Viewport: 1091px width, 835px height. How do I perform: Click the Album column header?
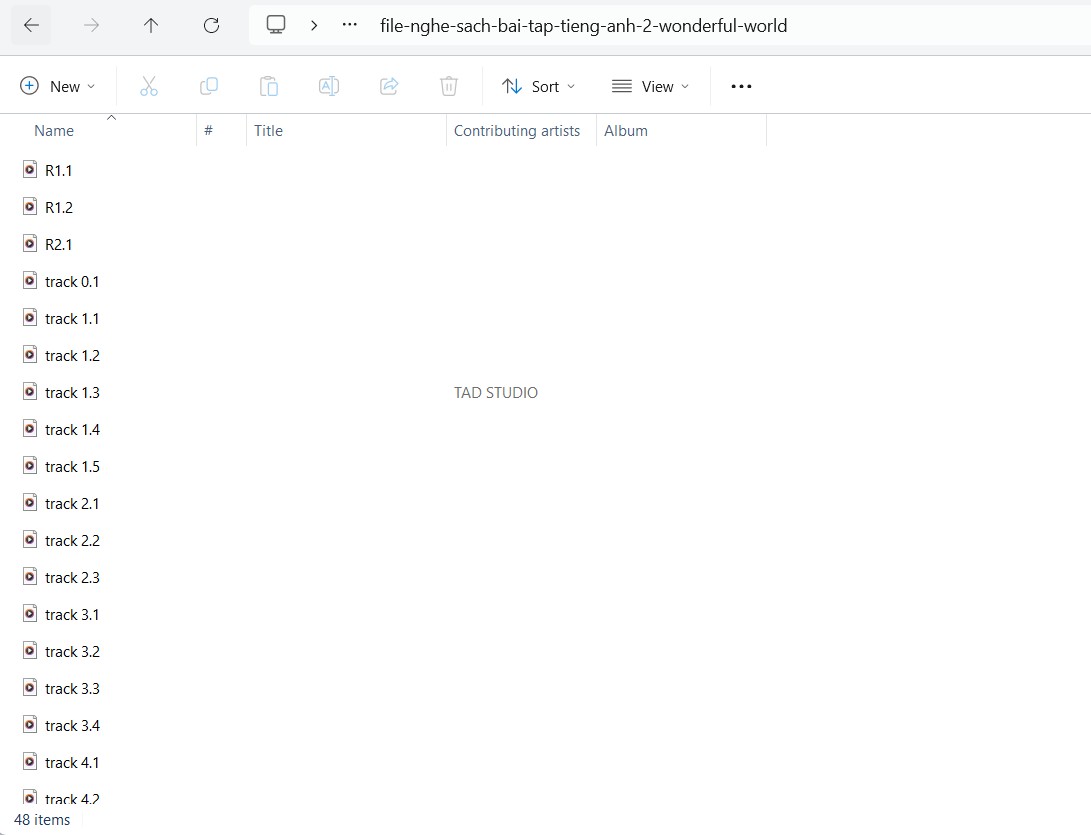pyautogui.click(x=626, y=131)
